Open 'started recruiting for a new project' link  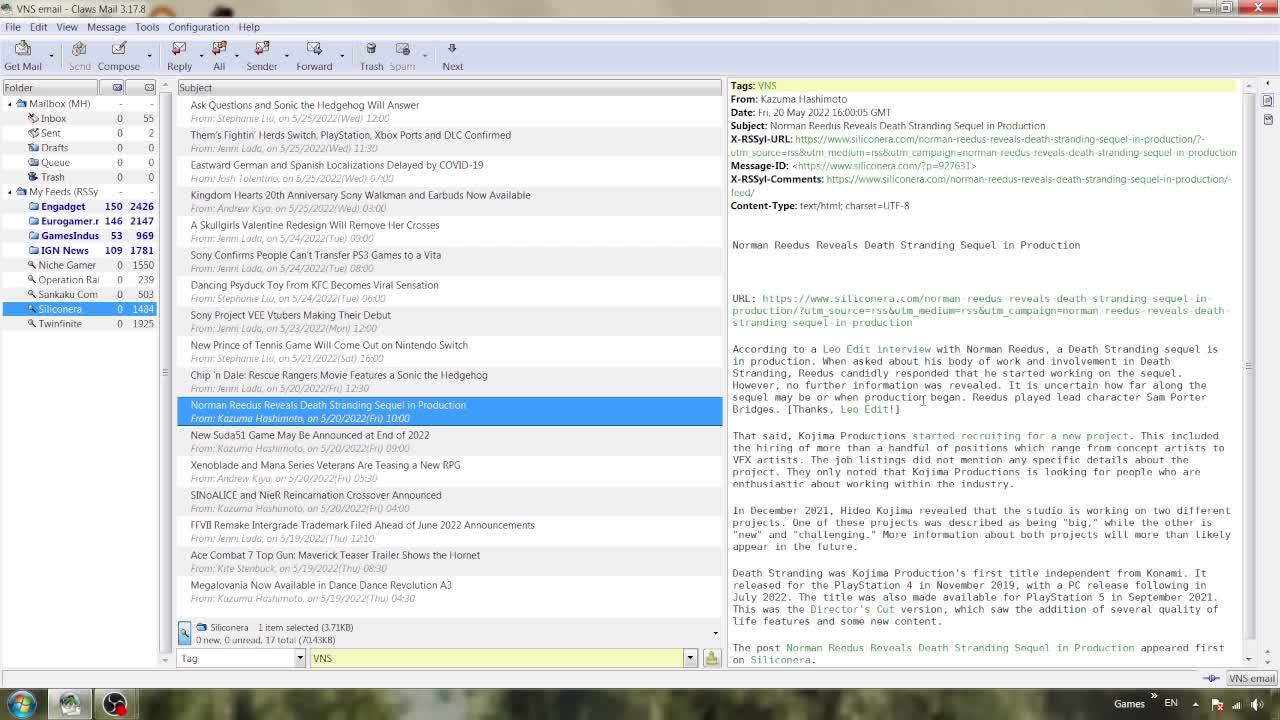point(1021,436)
